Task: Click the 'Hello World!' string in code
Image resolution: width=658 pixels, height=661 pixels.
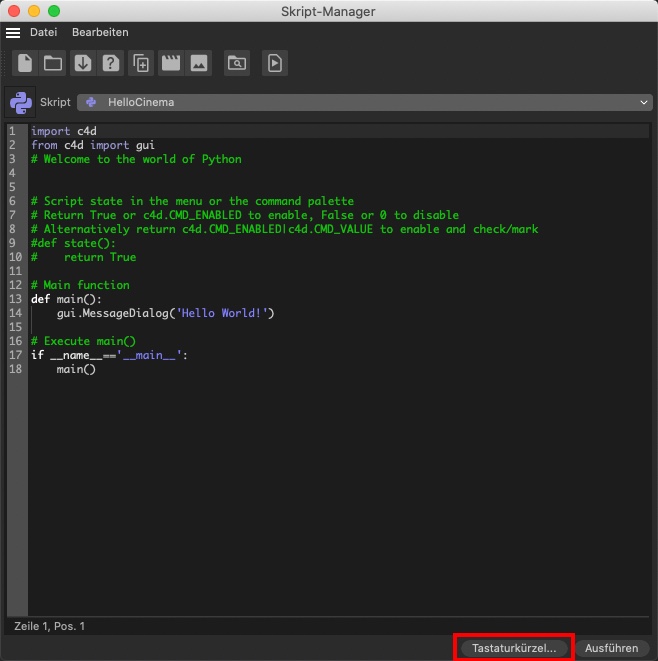Action: (224, 313)
